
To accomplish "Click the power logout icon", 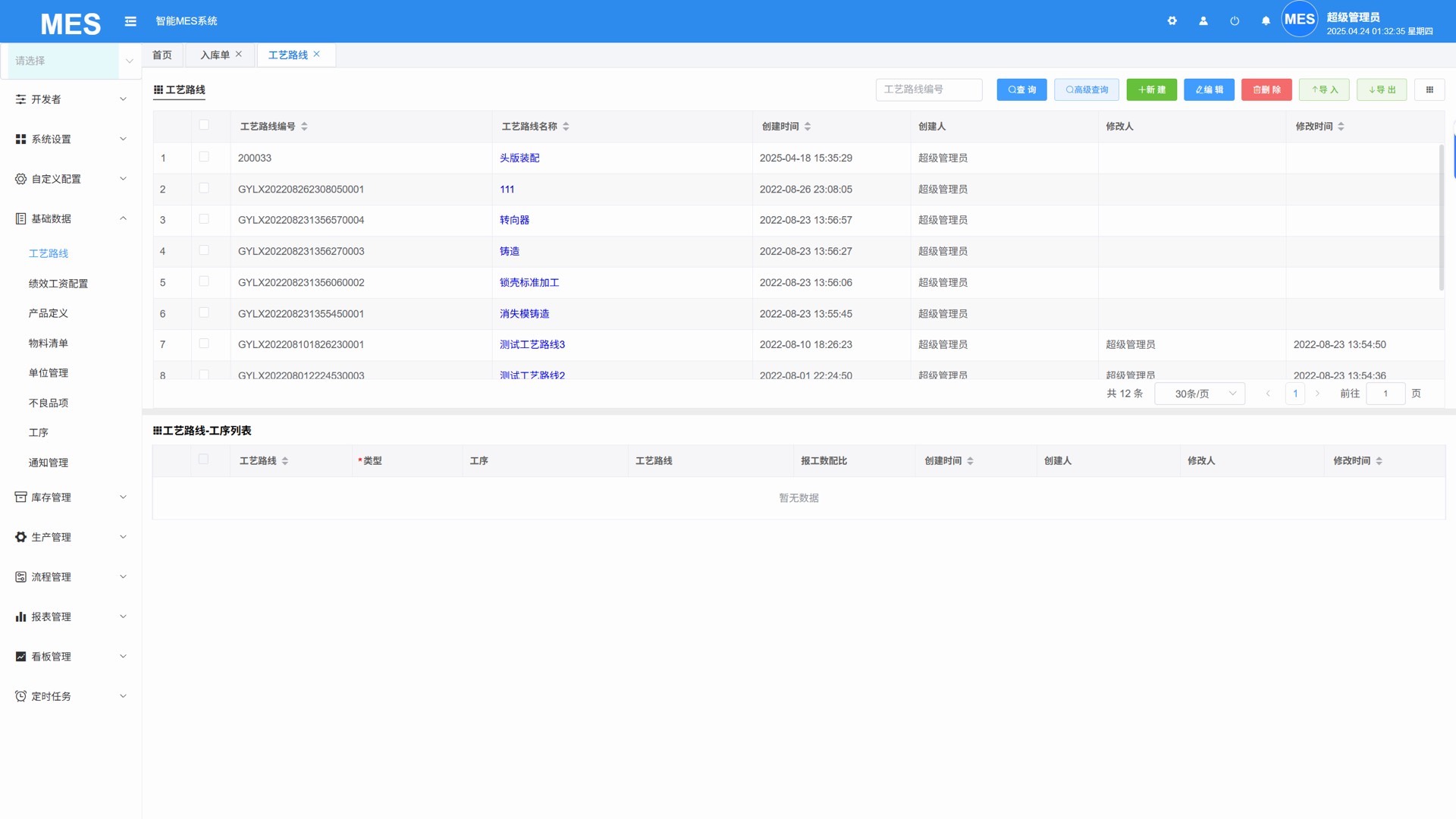I will pyautogui.click(x=1234, y=21).
